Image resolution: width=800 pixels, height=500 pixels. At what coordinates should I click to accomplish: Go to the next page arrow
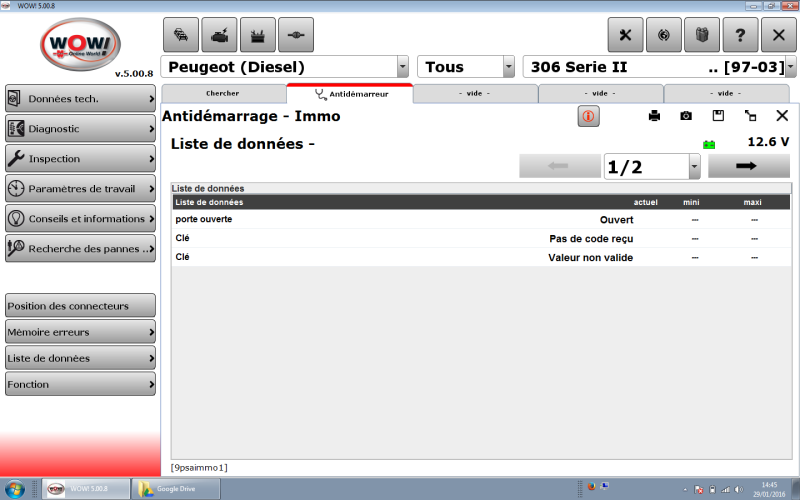[748, 166]
